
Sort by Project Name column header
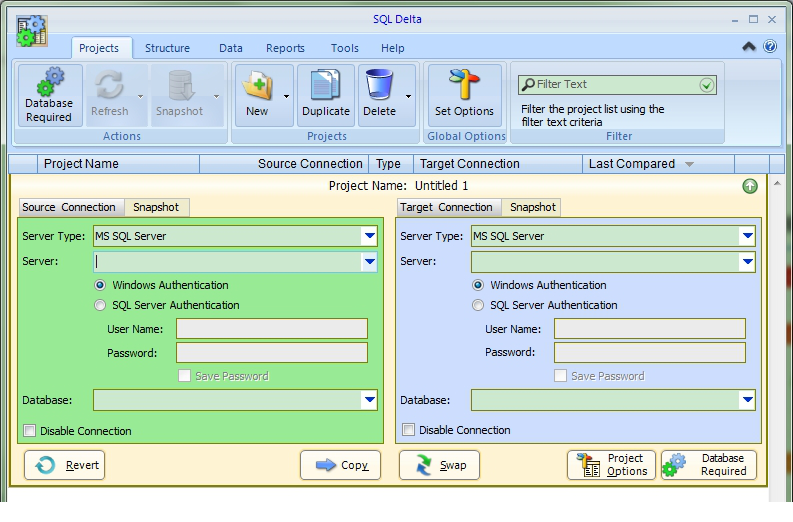point(118,164)
